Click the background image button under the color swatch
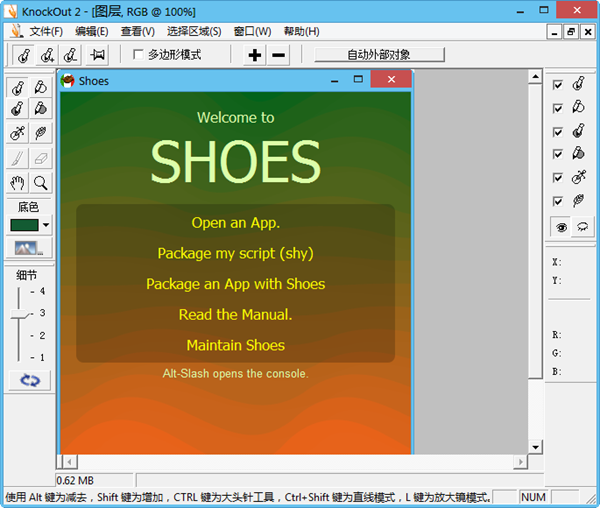The height and width of the screenshot is (508, 600). coord(29,248)
